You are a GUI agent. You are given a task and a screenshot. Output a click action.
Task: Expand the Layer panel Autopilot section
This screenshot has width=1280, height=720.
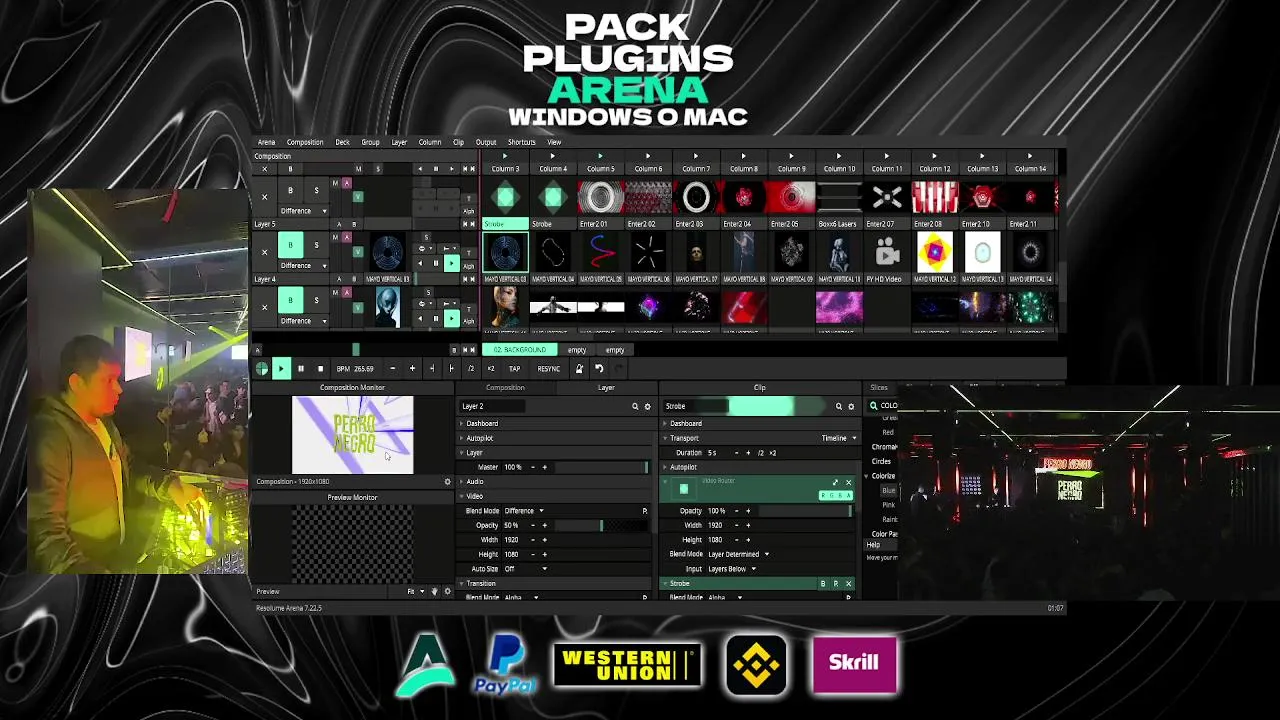(x=479, y=438)
